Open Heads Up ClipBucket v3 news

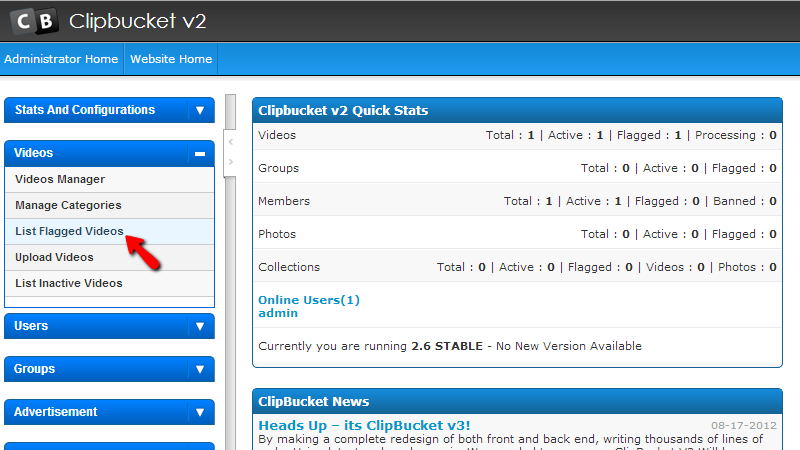pyautogui.click(x=364, y=426)
